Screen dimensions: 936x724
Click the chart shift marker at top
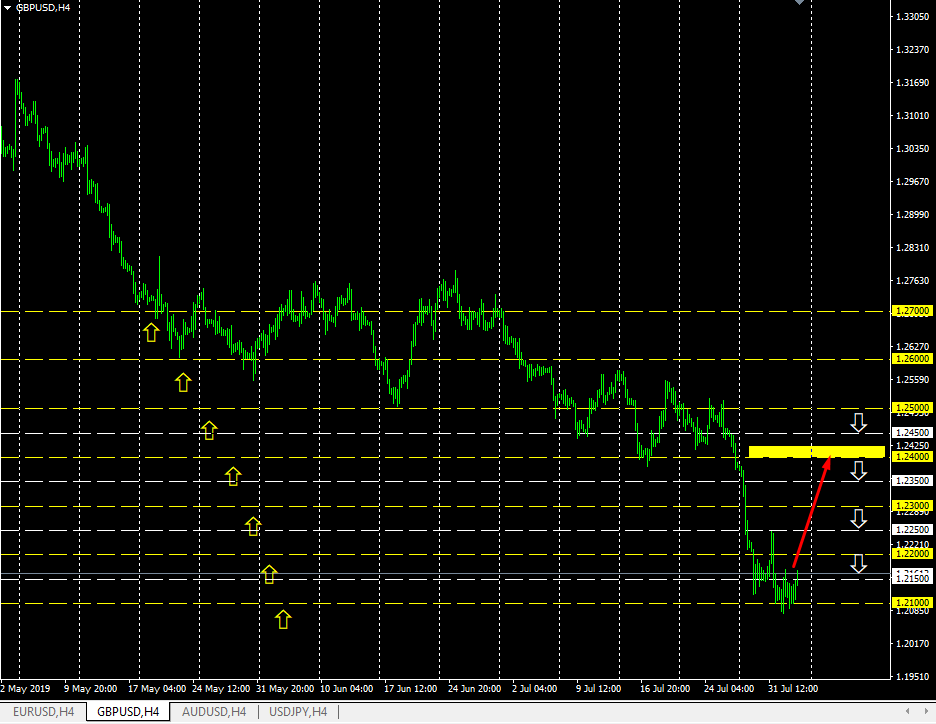tap(799, 2)
